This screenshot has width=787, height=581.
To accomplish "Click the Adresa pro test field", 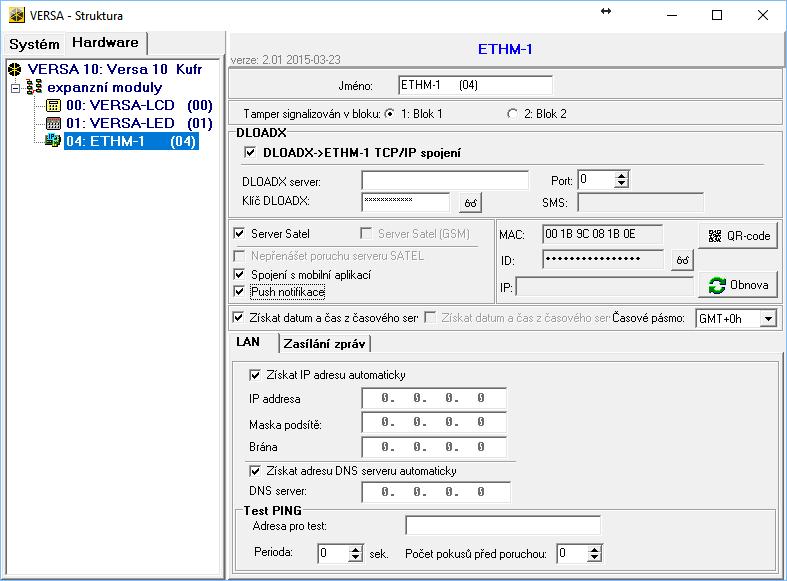I will click(503, 525).
